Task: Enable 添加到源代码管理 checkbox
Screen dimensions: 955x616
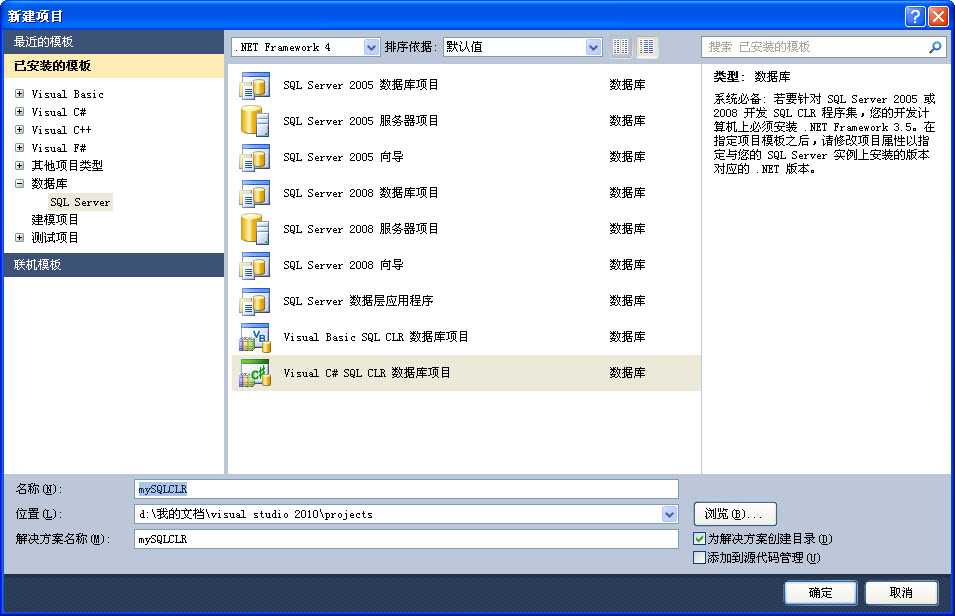Action: pyautogui.click(x=699, y=558)
